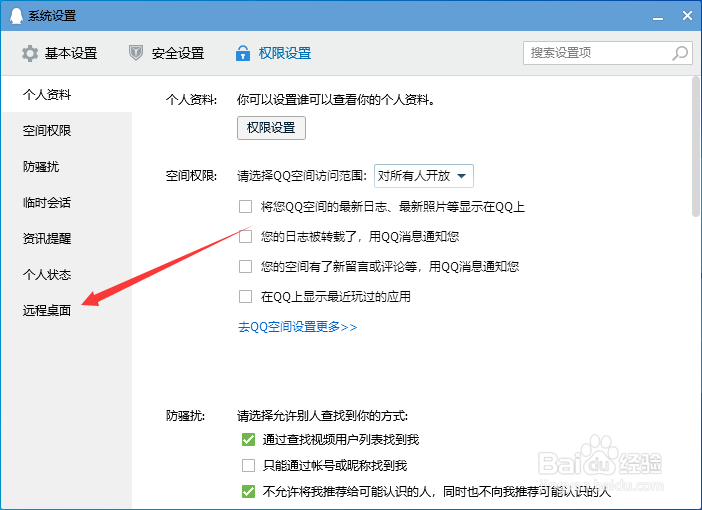The image size is (702, 510).
Task: Click the gear icon for 基本设置
Action: pyautogui.click(x=30, y=53)
